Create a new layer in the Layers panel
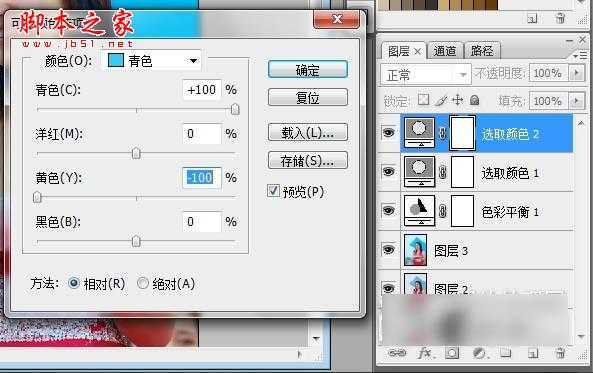This screenshot has width=593, height=373. [x=533, y=353]
